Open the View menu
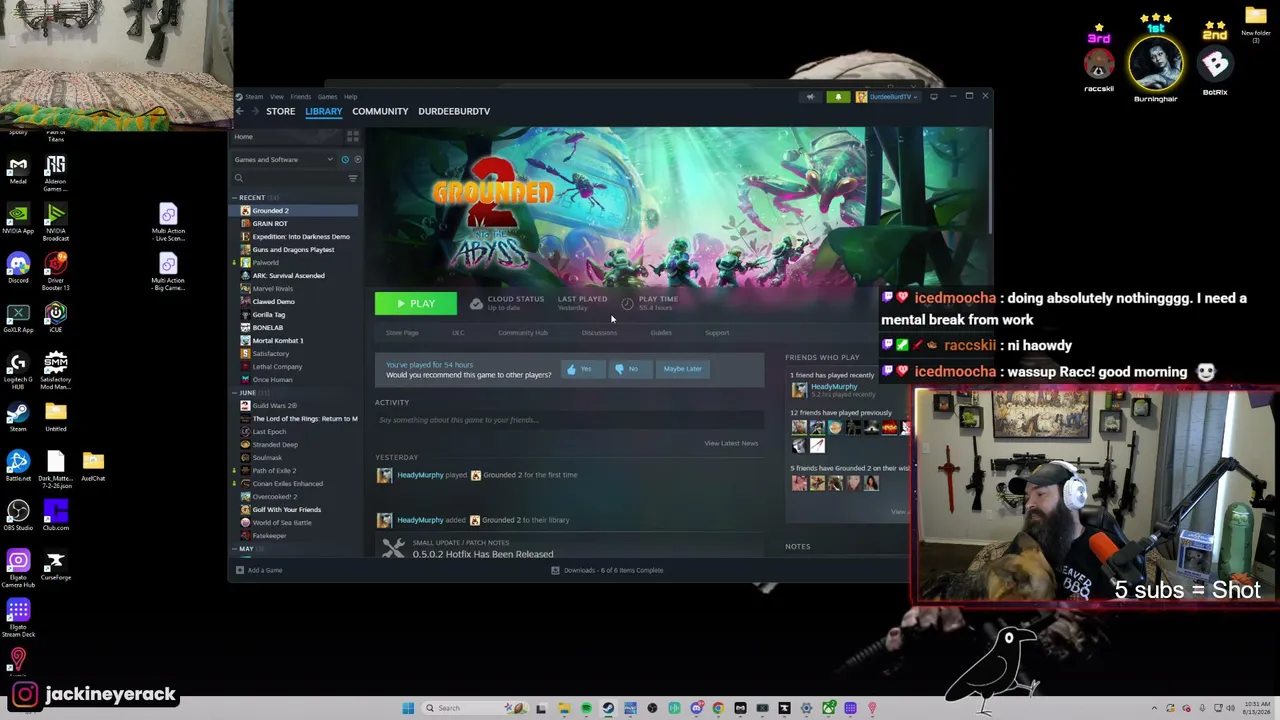The width and height of the screenshot is (1280, 720). pos(276,97)
